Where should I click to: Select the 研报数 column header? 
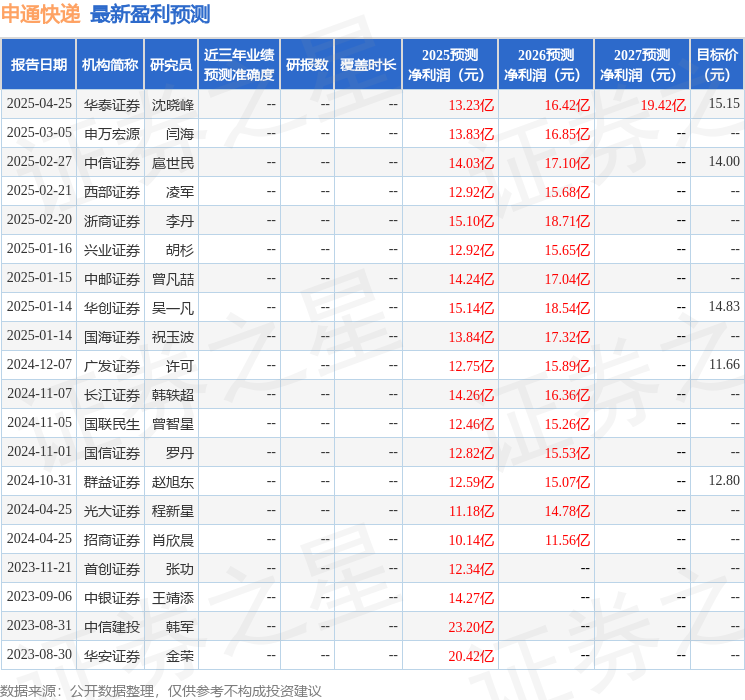[307, 65]
